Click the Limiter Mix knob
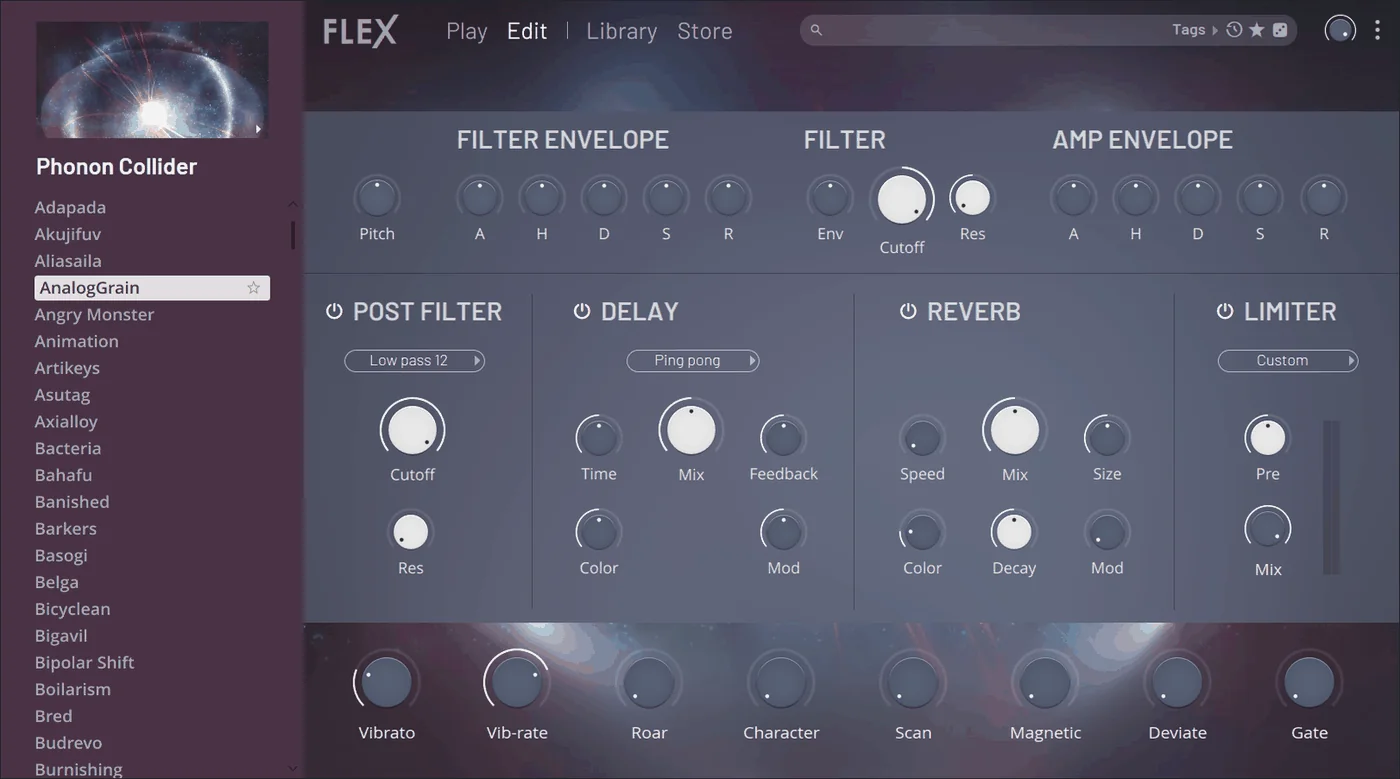This screenshot has height=779, width=1400. tap(1268, 528)
